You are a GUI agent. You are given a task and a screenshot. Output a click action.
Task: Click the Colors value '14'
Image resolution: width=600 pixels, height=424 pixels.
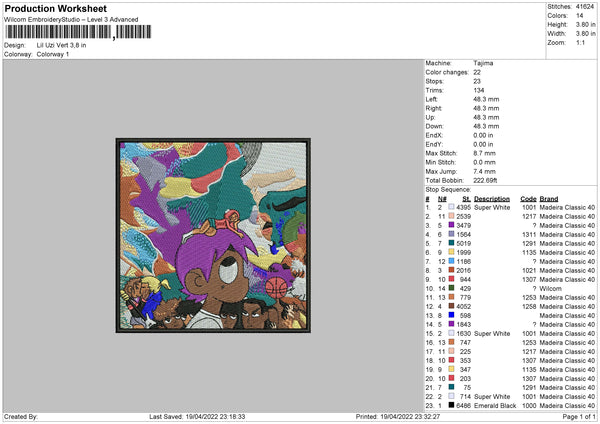tap(580, 16)
